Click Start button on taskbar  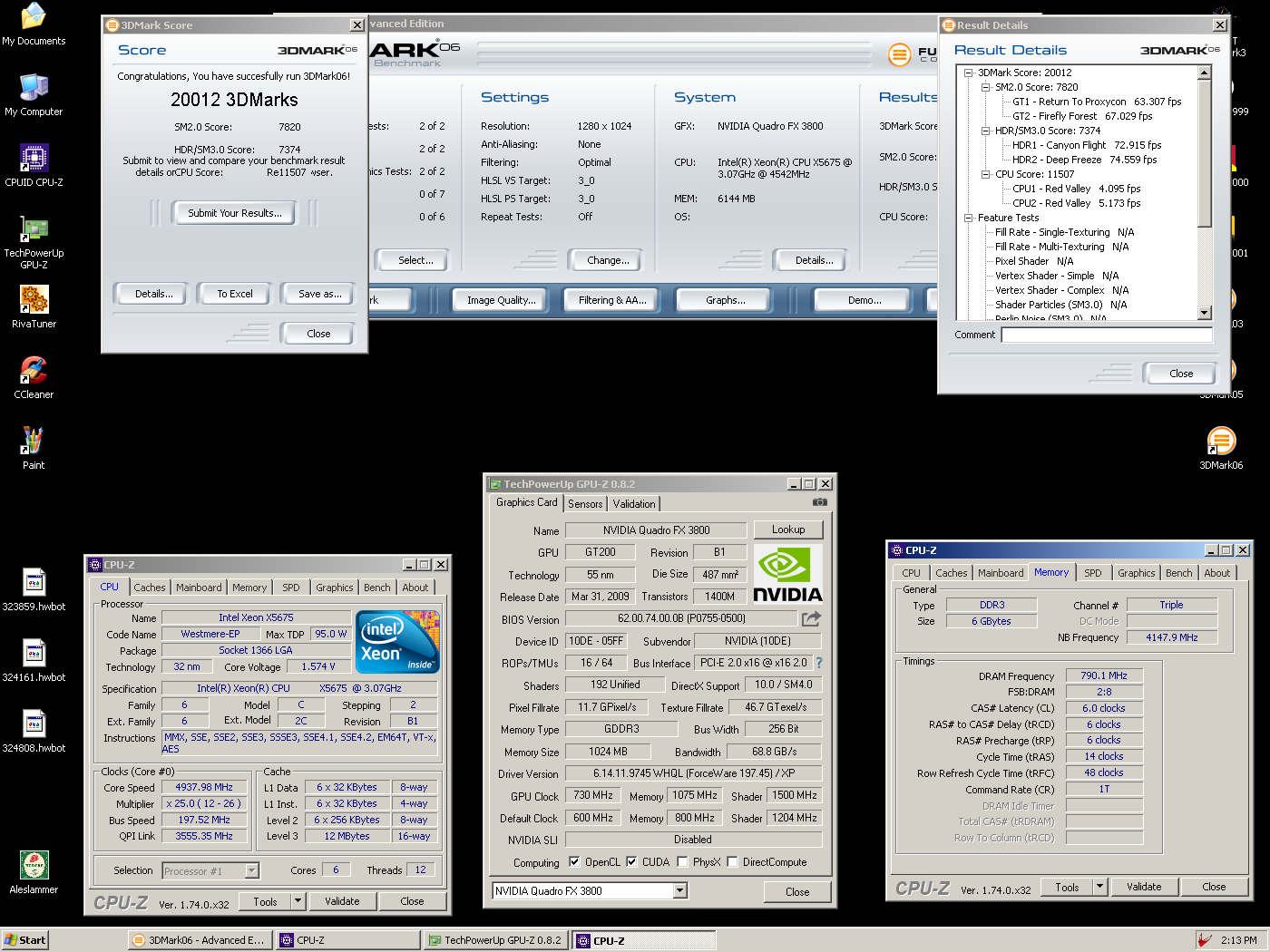[x=25, y=940]
